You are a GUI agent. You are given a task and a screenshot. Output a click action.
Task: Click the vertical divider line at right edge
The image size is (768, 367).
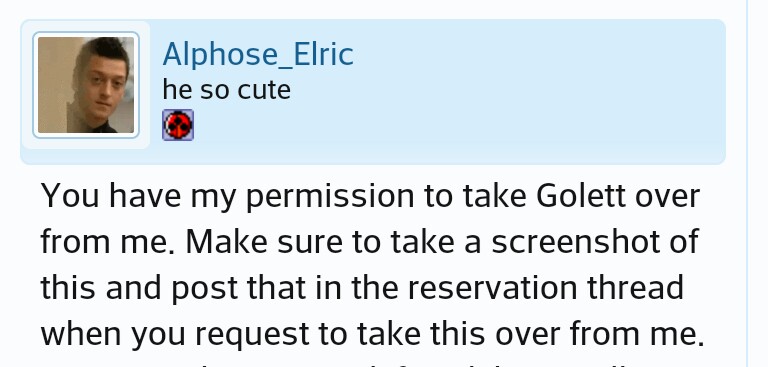pos(747,183)
